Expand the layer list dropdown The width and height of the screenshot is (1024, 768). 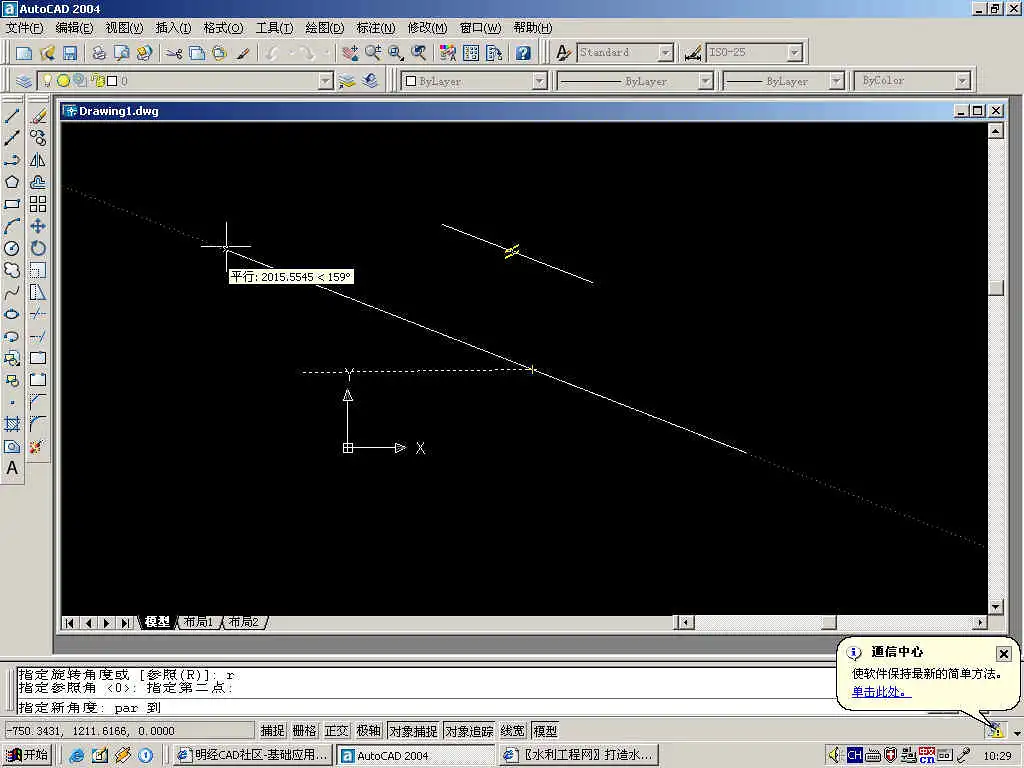(325, 81)
